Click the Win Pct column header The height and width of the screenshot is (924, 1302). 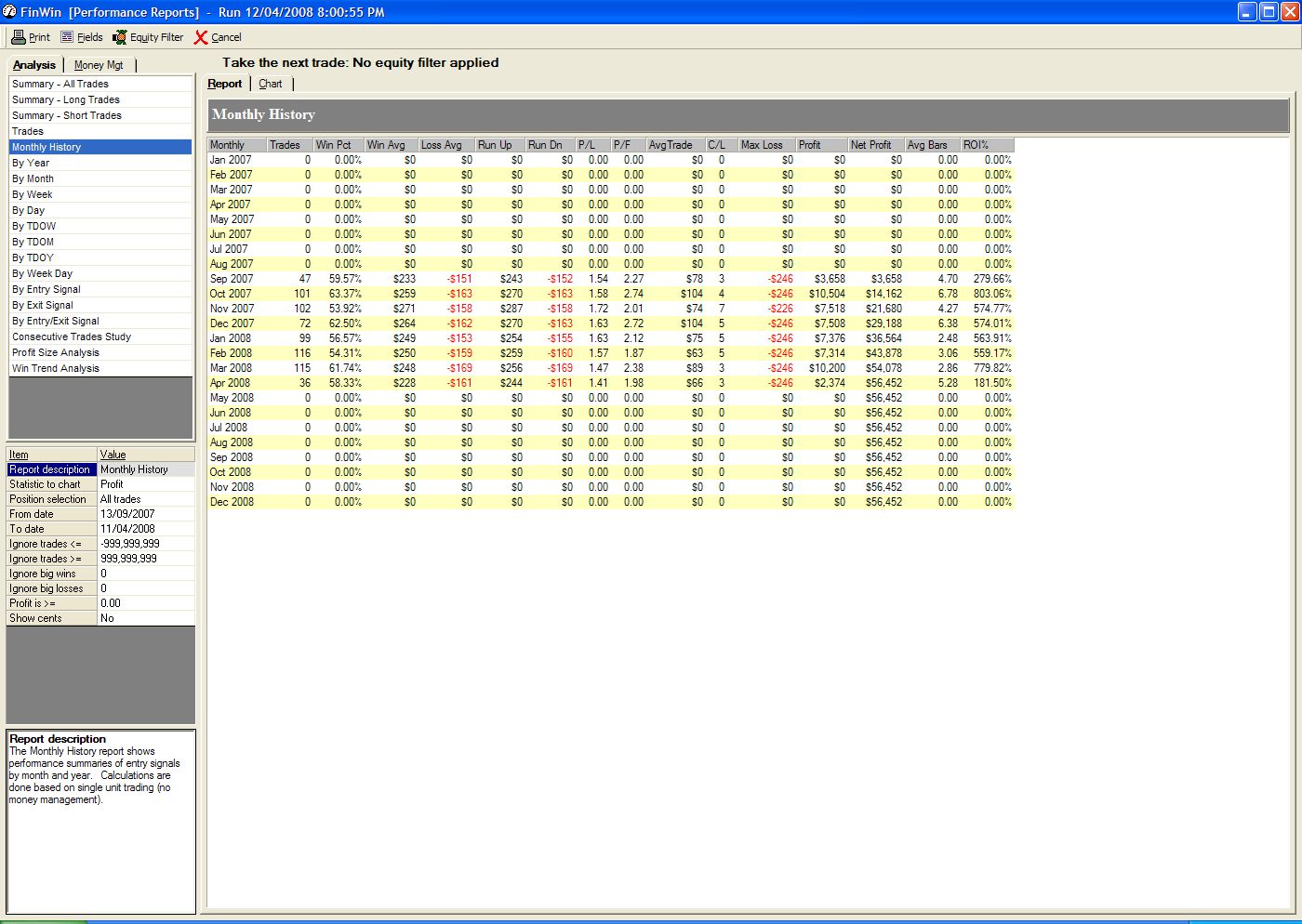337,145
